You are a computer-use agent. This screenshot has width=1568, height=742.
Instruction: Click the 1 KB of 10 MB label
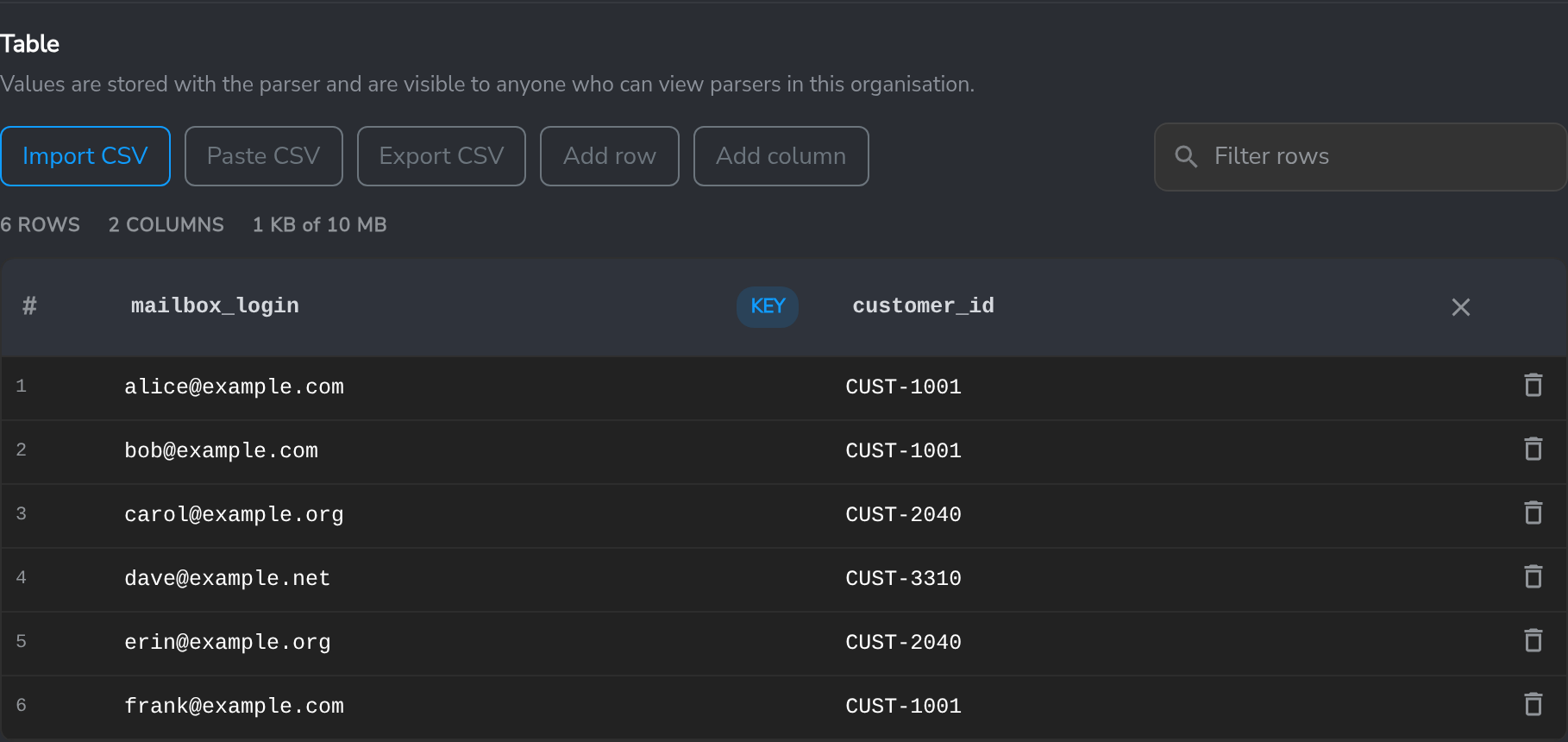coord(319,224)
